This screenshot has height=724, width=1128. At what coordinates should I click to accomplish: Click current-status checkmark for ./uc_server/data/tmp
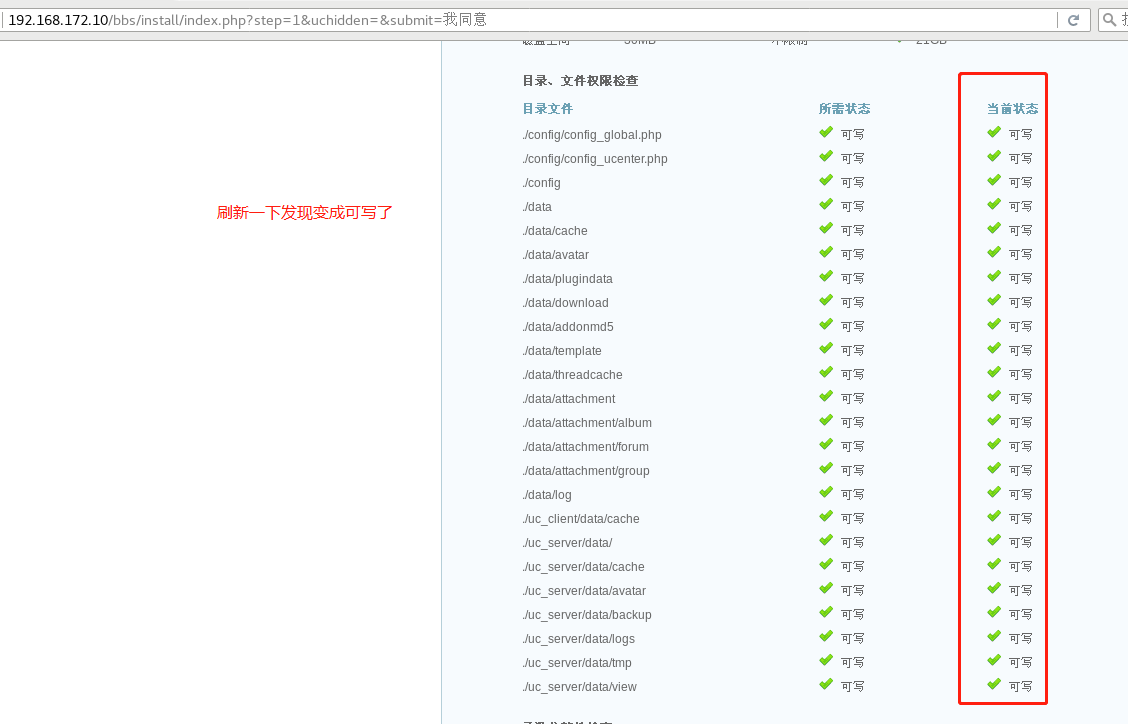click(x=994, y=660)
